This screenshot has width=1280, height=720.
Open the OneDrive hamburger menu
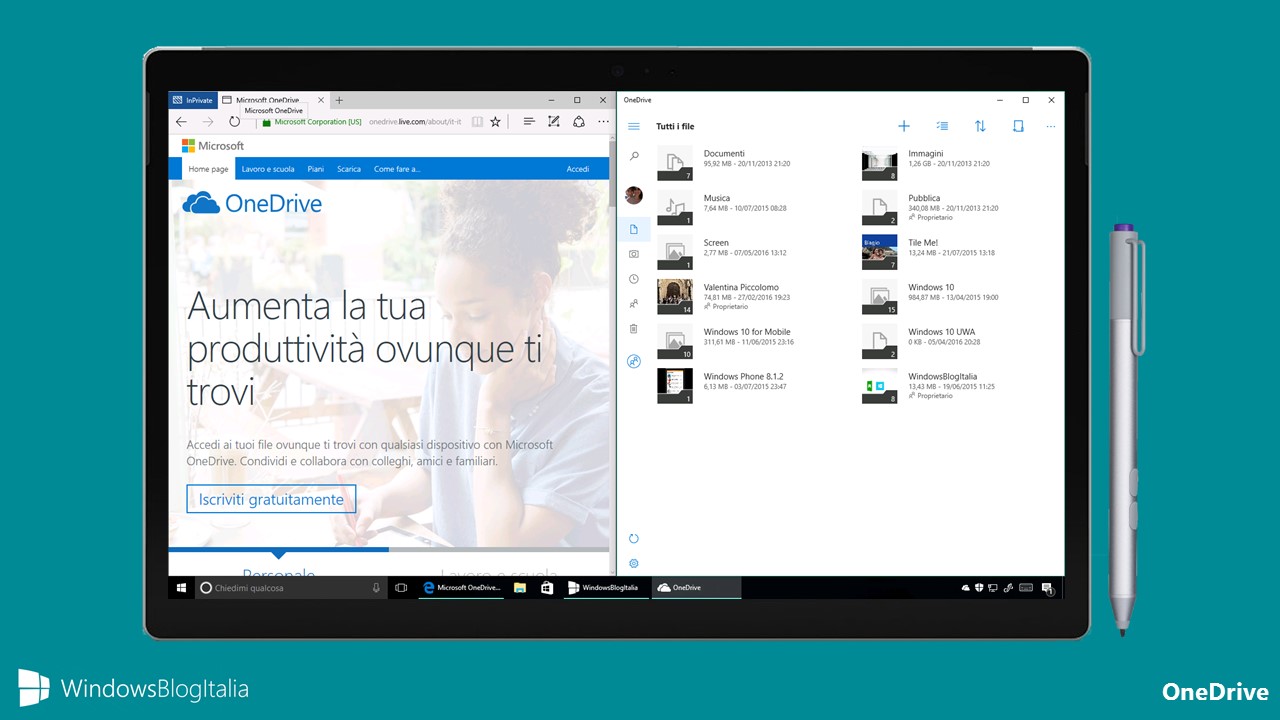click(x=633, y=126)
